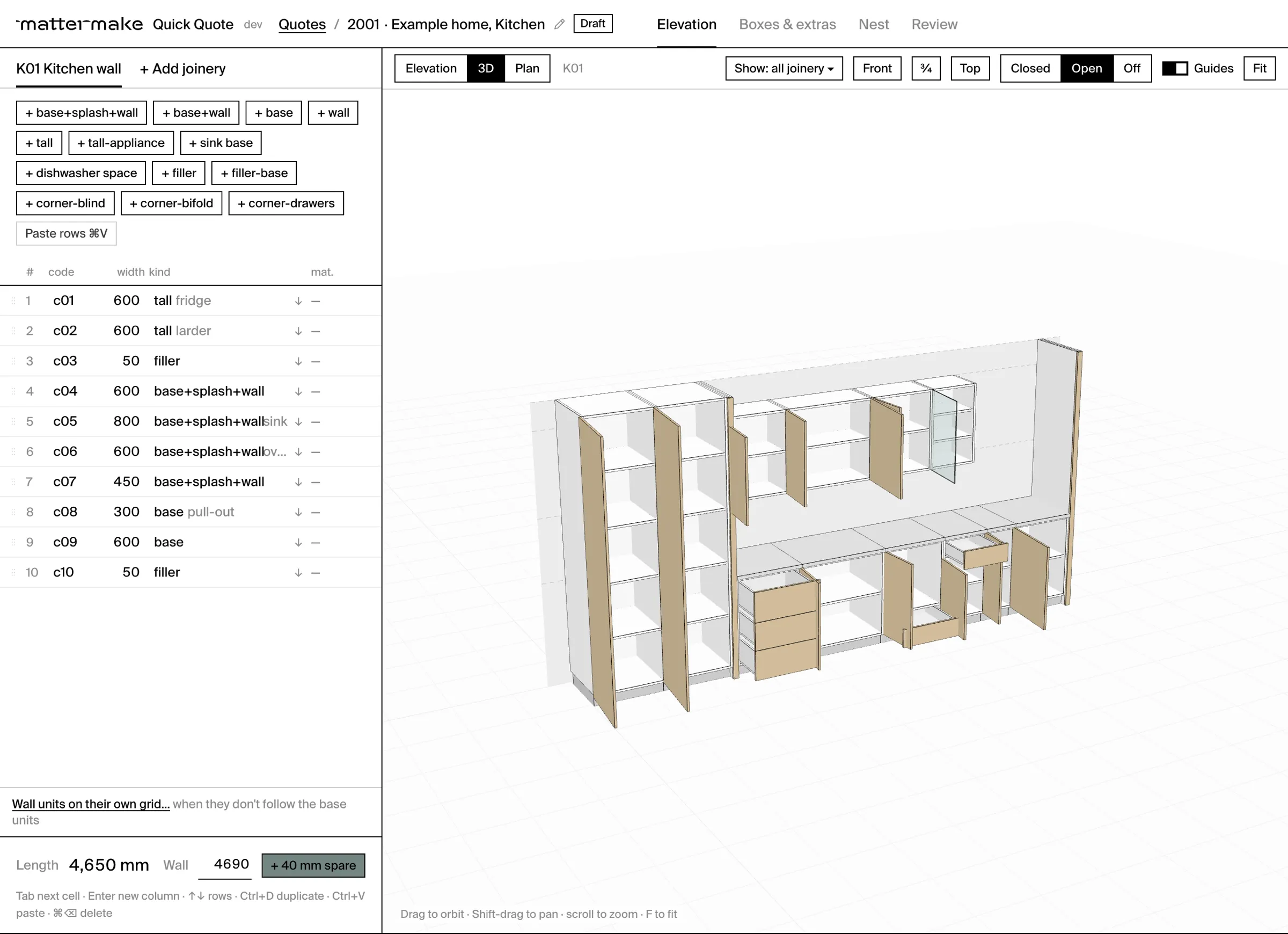
Task: Switch to Elevation view mode button
Action: point(431,68)
